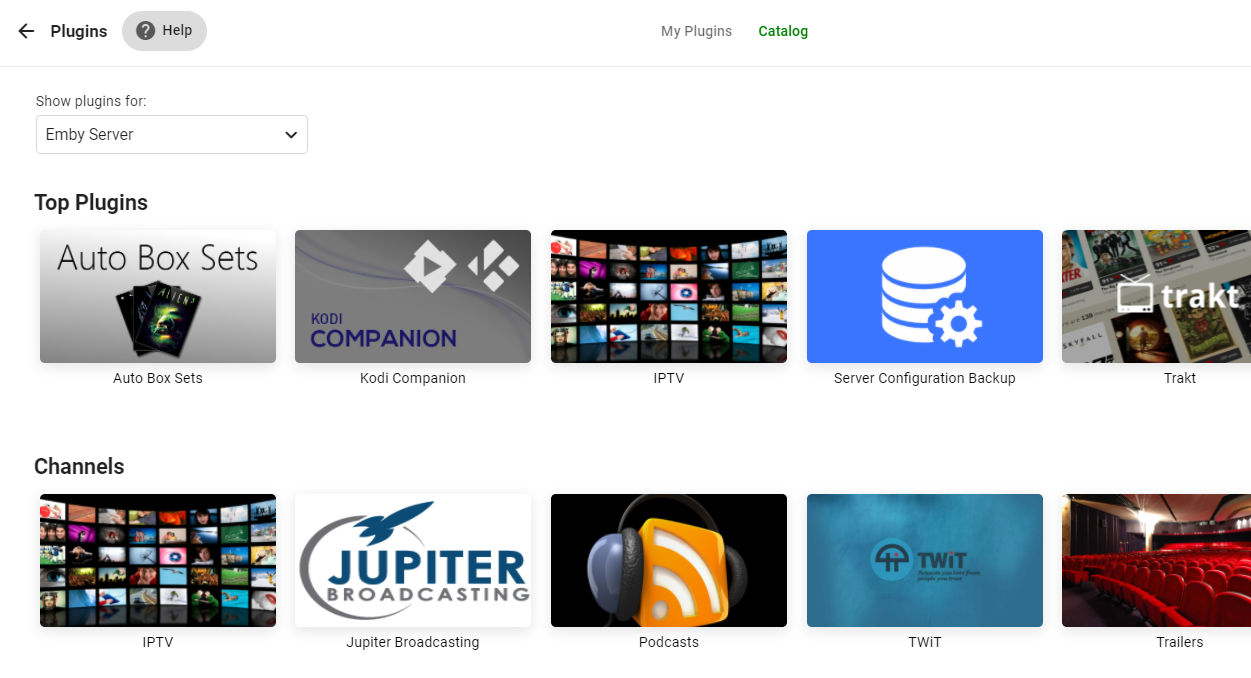Click the TWiT caption text

(x=925, y=642)
